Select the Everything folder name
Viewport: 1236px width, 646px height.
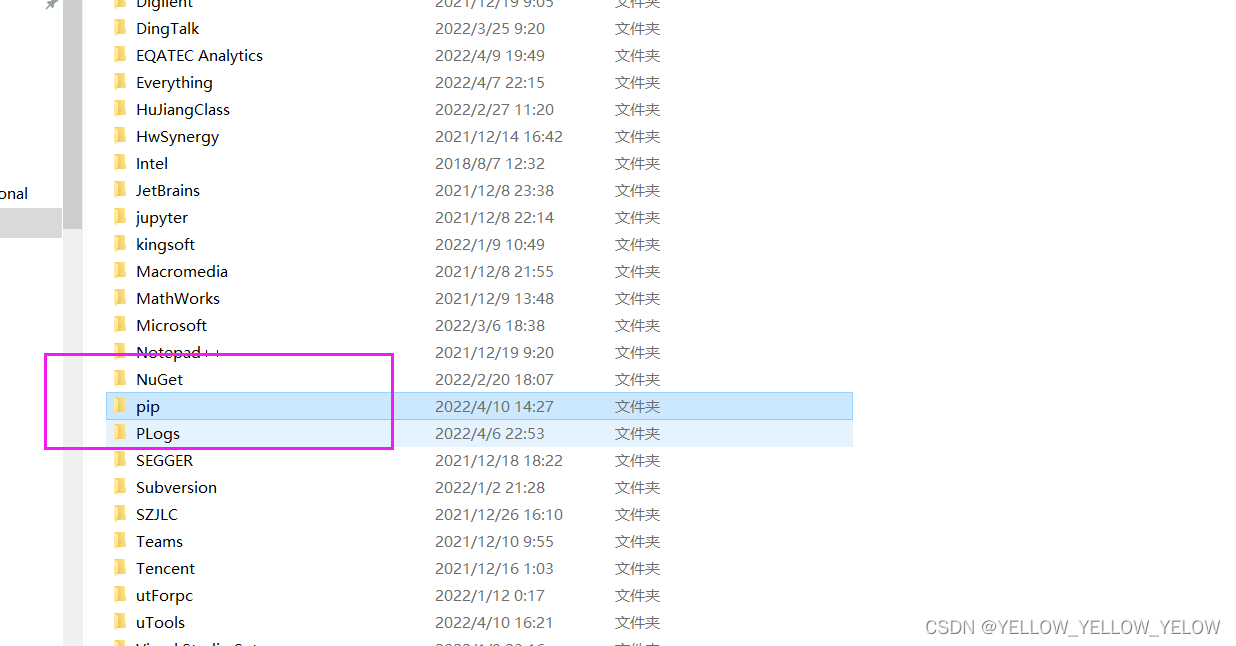[174, 82]
